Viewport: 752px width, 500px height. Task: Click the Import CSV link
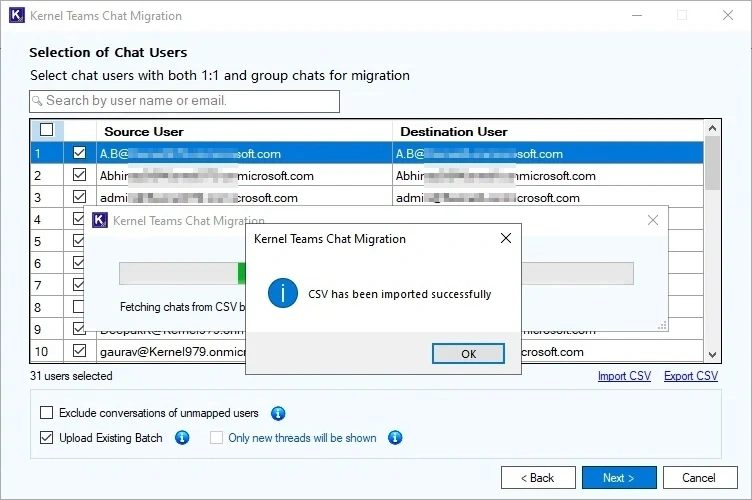(624, 376)
